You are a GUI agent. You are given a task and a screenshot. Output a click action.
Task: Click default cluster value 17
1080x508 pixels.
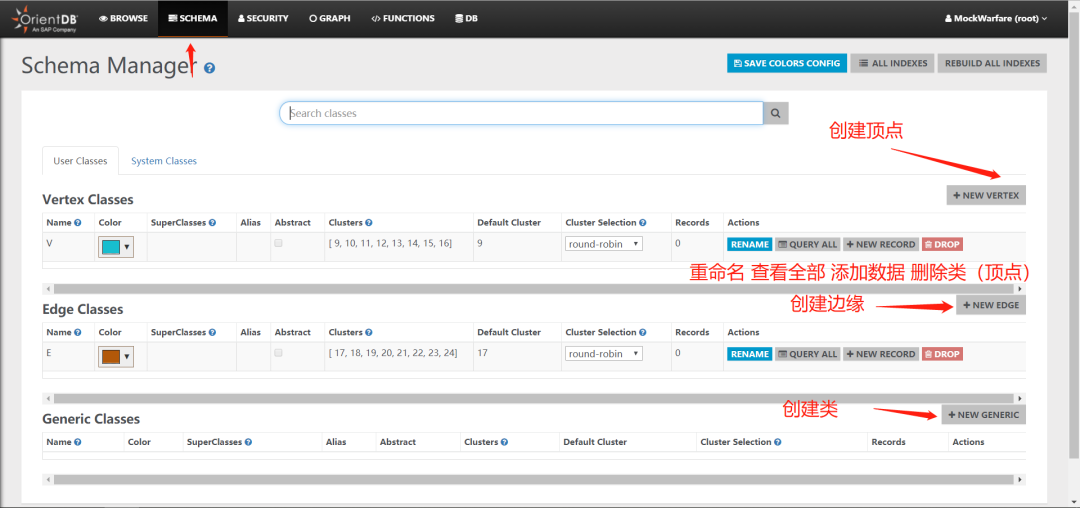click(x=481, y=353)
